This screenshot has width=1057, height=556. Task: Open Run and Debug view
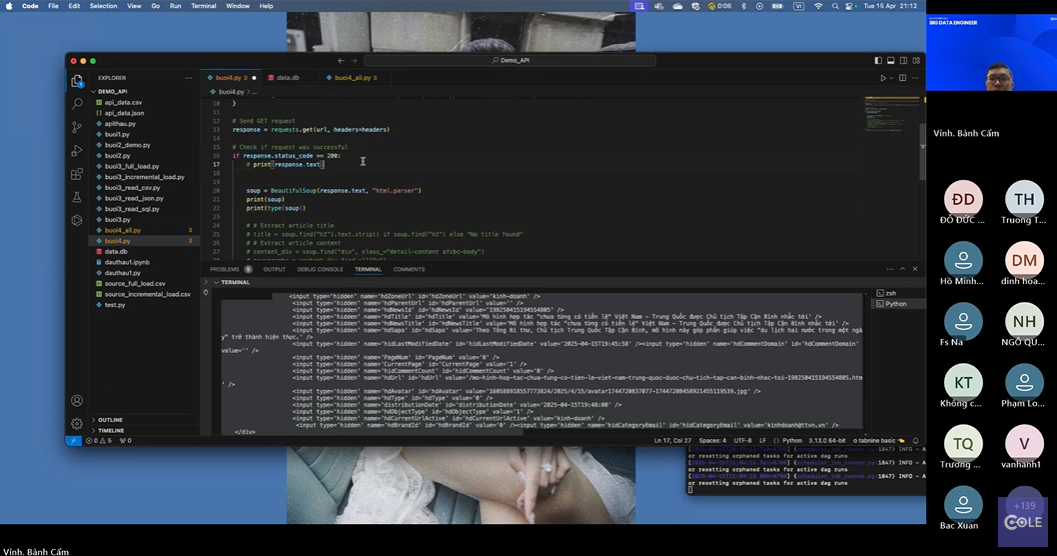(x=77, y=150)
